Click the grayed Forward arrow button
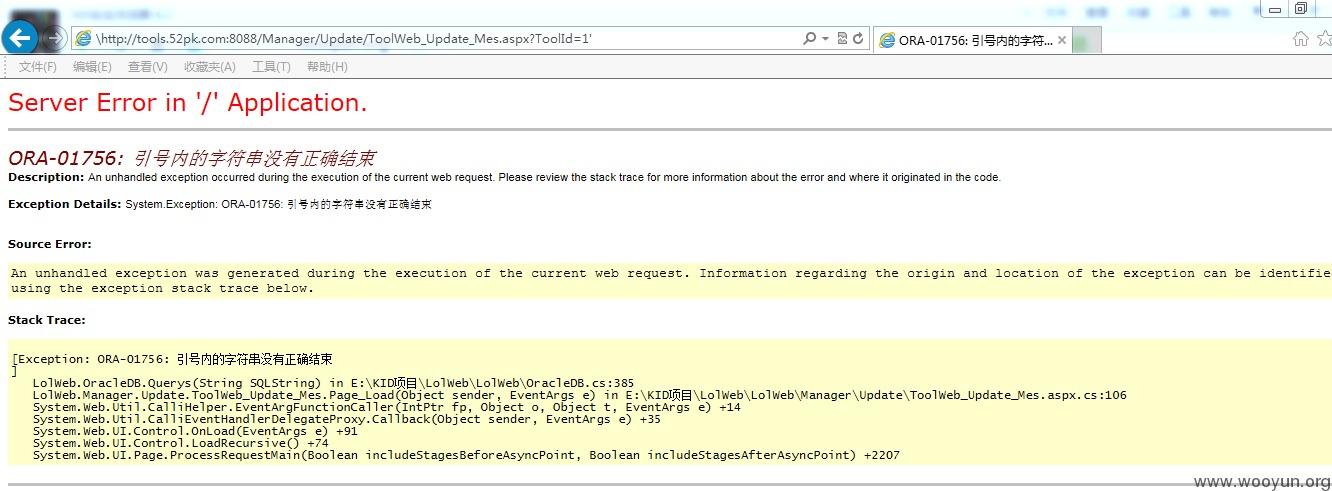 pos(56,38)
